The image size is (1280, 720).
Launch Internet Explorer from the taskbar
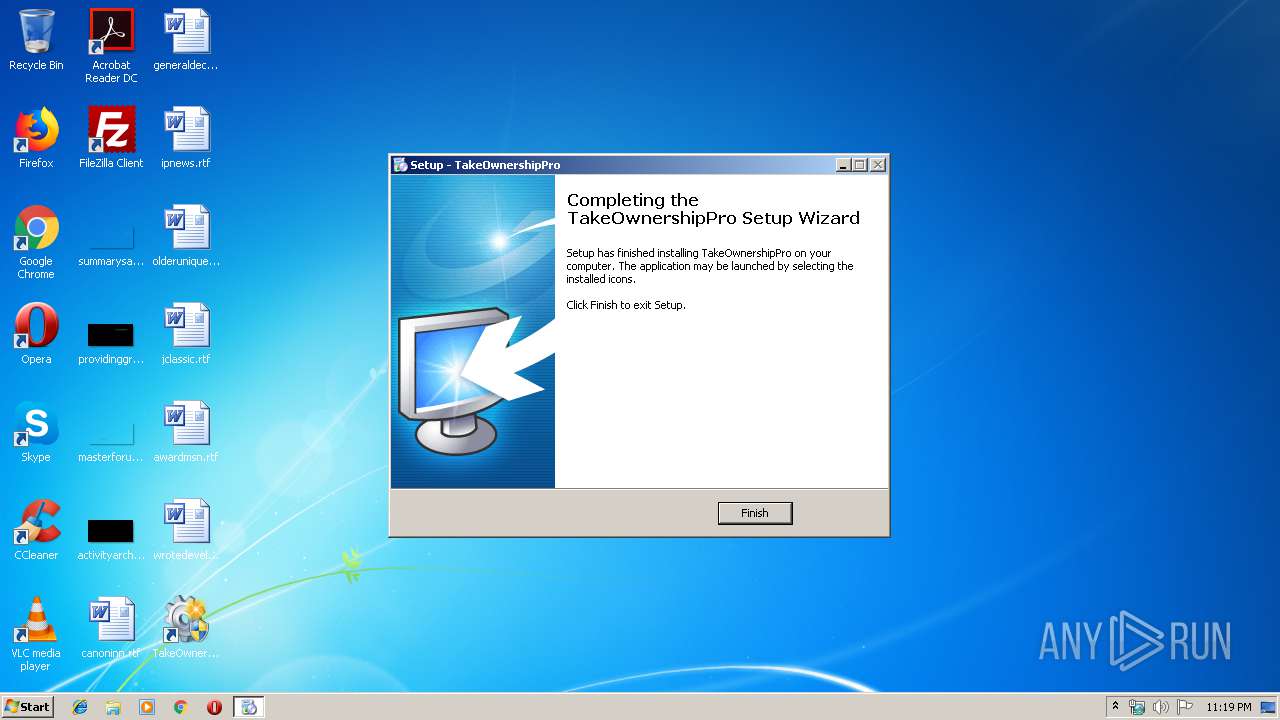click(80, 707)
